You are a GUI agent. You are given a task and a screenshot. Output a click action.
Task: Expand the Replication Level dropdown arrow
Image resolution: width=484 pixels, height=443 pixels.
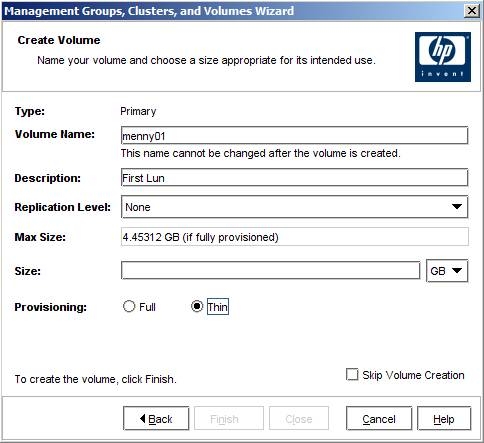tap(457, 207)
